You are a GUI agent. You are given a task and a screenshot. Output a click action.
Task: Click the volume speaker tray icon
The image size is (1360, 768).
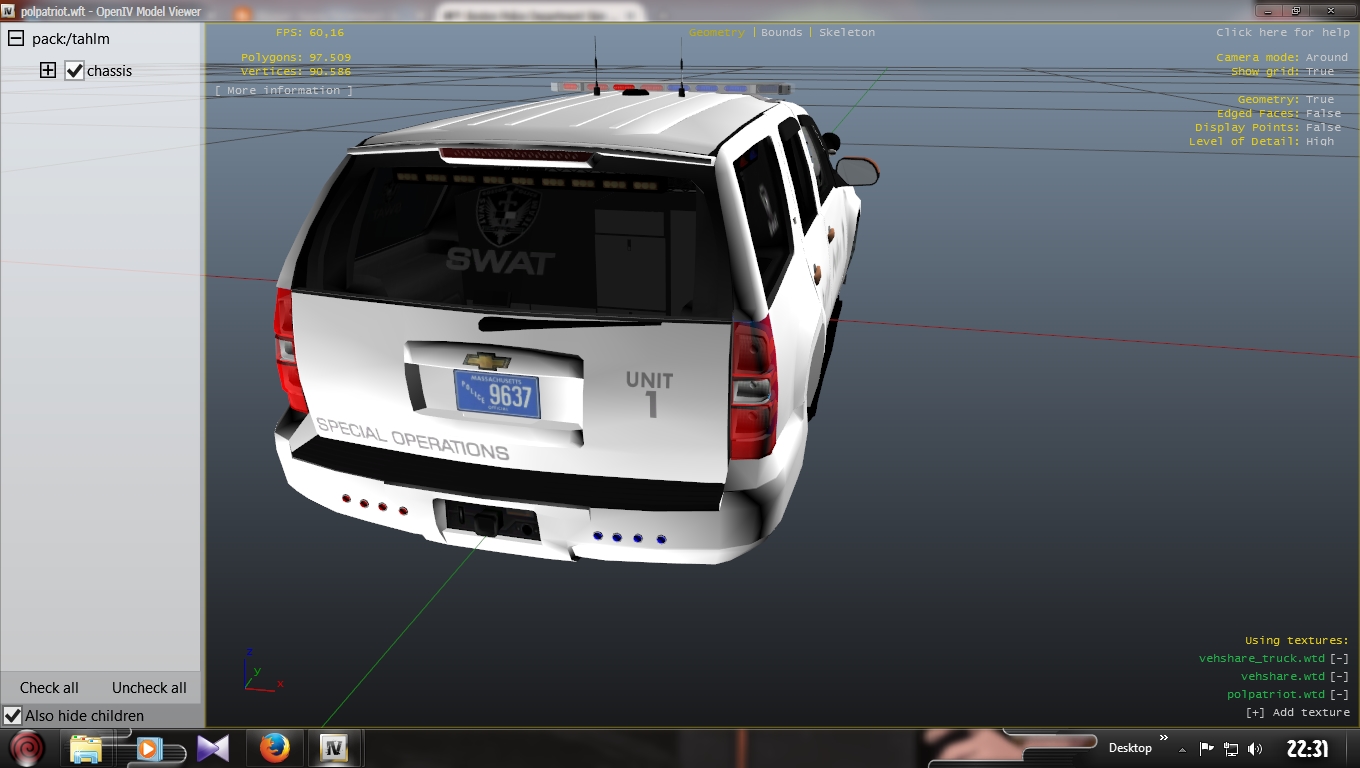[1255, 749]
